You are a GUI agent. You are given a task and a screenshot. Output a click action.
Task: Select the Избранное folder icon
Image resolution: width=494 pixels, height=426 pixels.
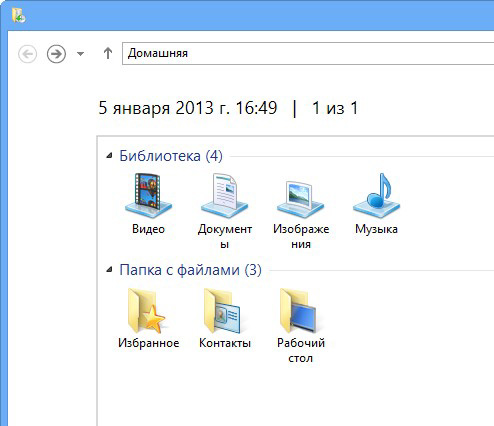click(x=147, y=310)
